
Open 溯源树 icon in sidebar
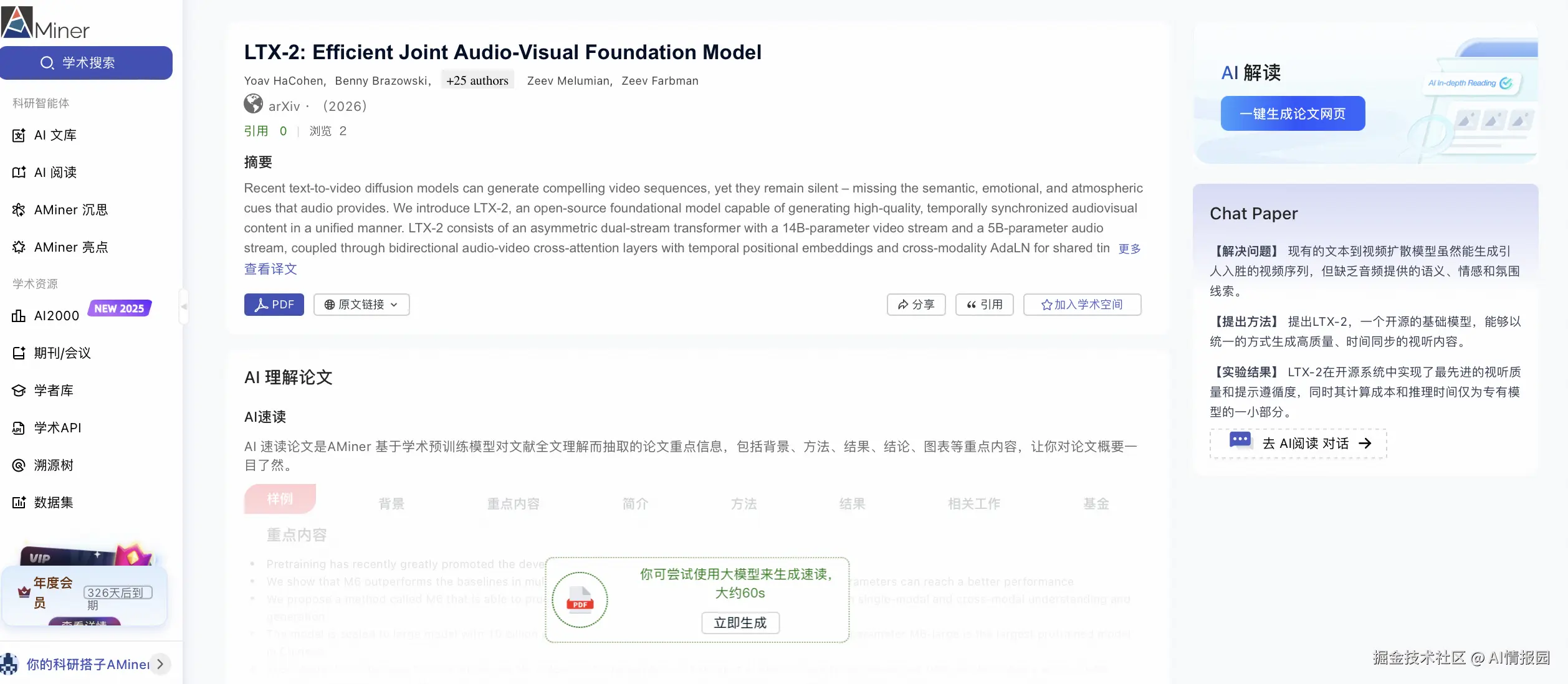coord(19,465)
